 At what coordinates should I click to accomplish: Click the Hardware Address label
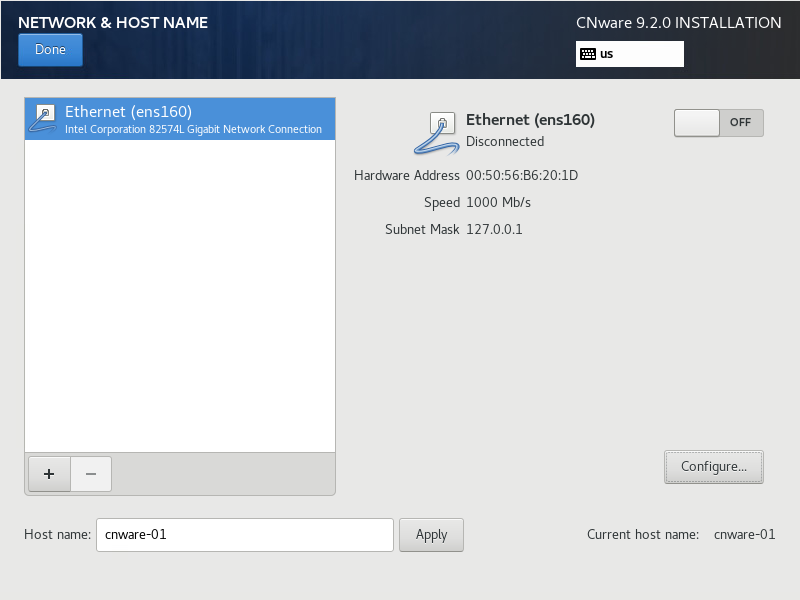tap(407, 176)
